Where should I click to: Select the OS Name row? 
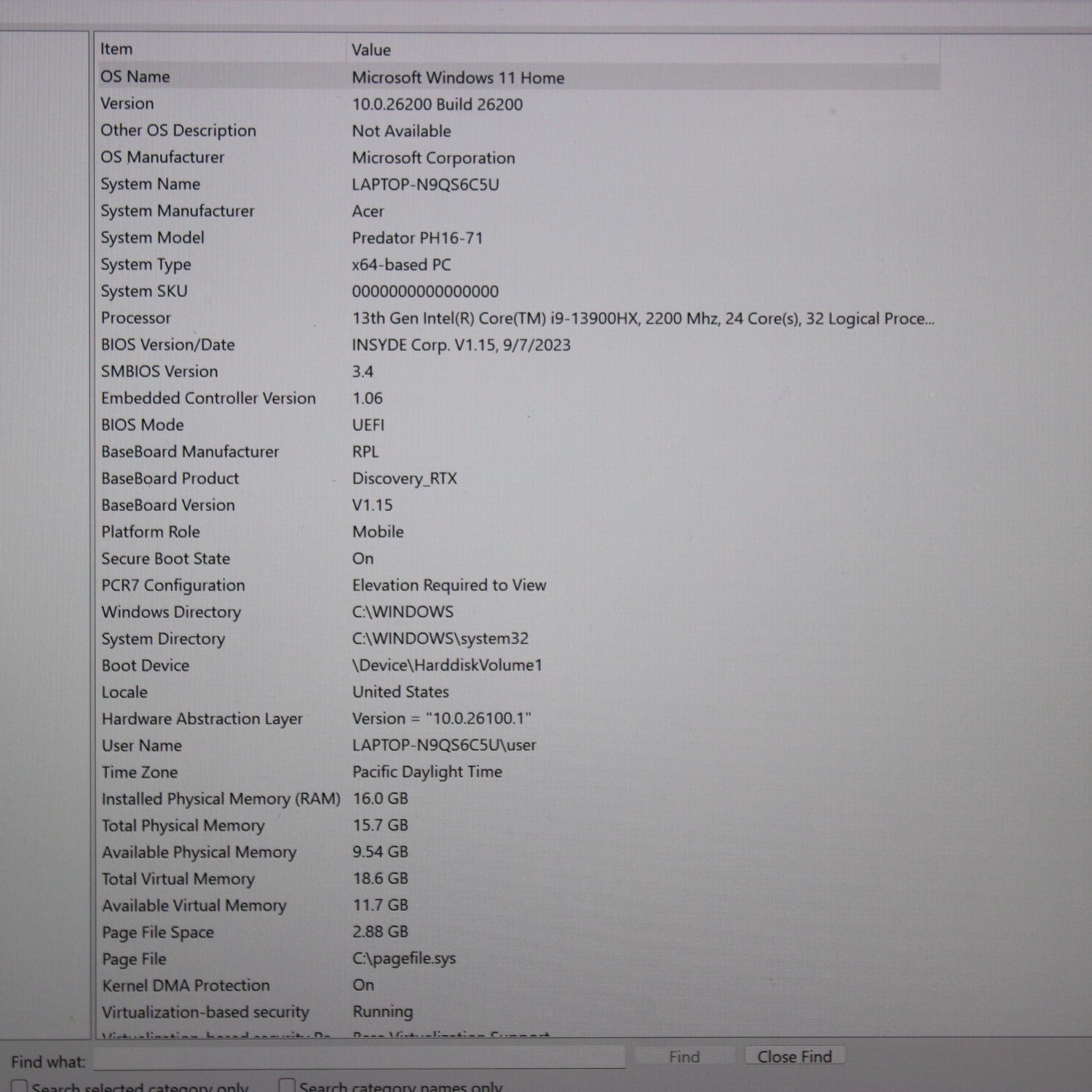pyautogui.click(x=135, y=77)
